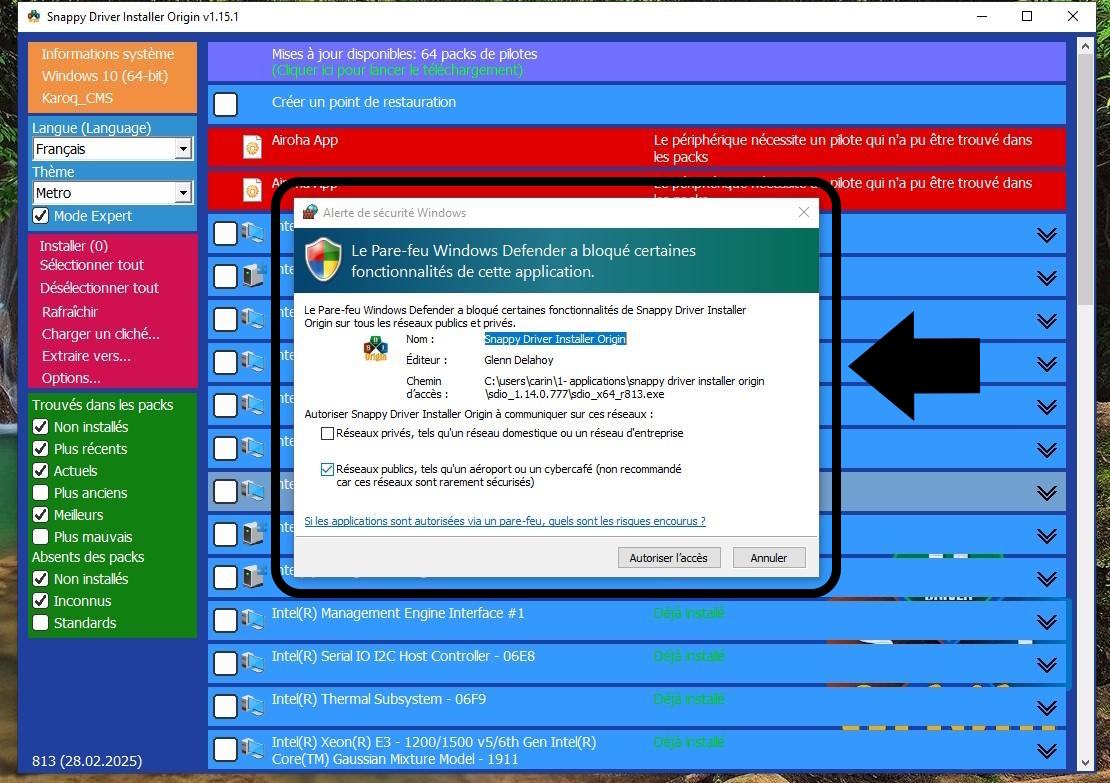Enable Standards filter checkbox
This screenshot has height=783, width=1110.
40,622
